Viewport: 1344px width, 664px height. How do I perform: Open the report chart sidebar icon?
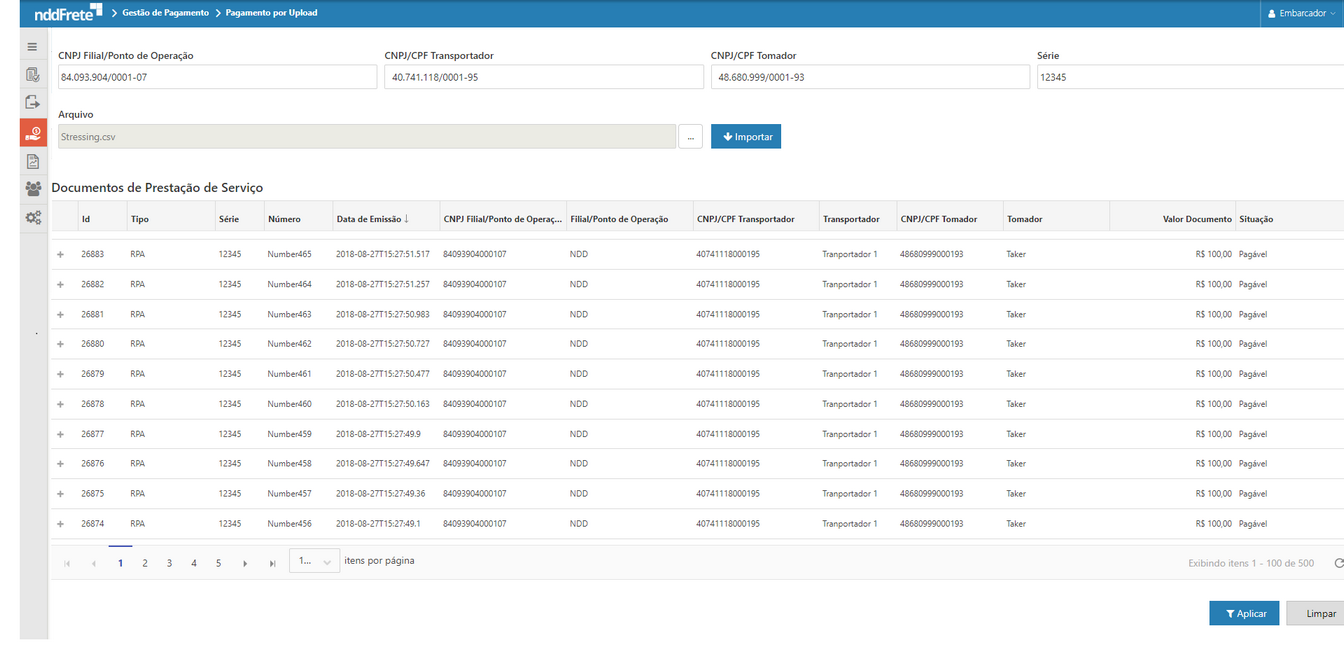tap(32, 161)
